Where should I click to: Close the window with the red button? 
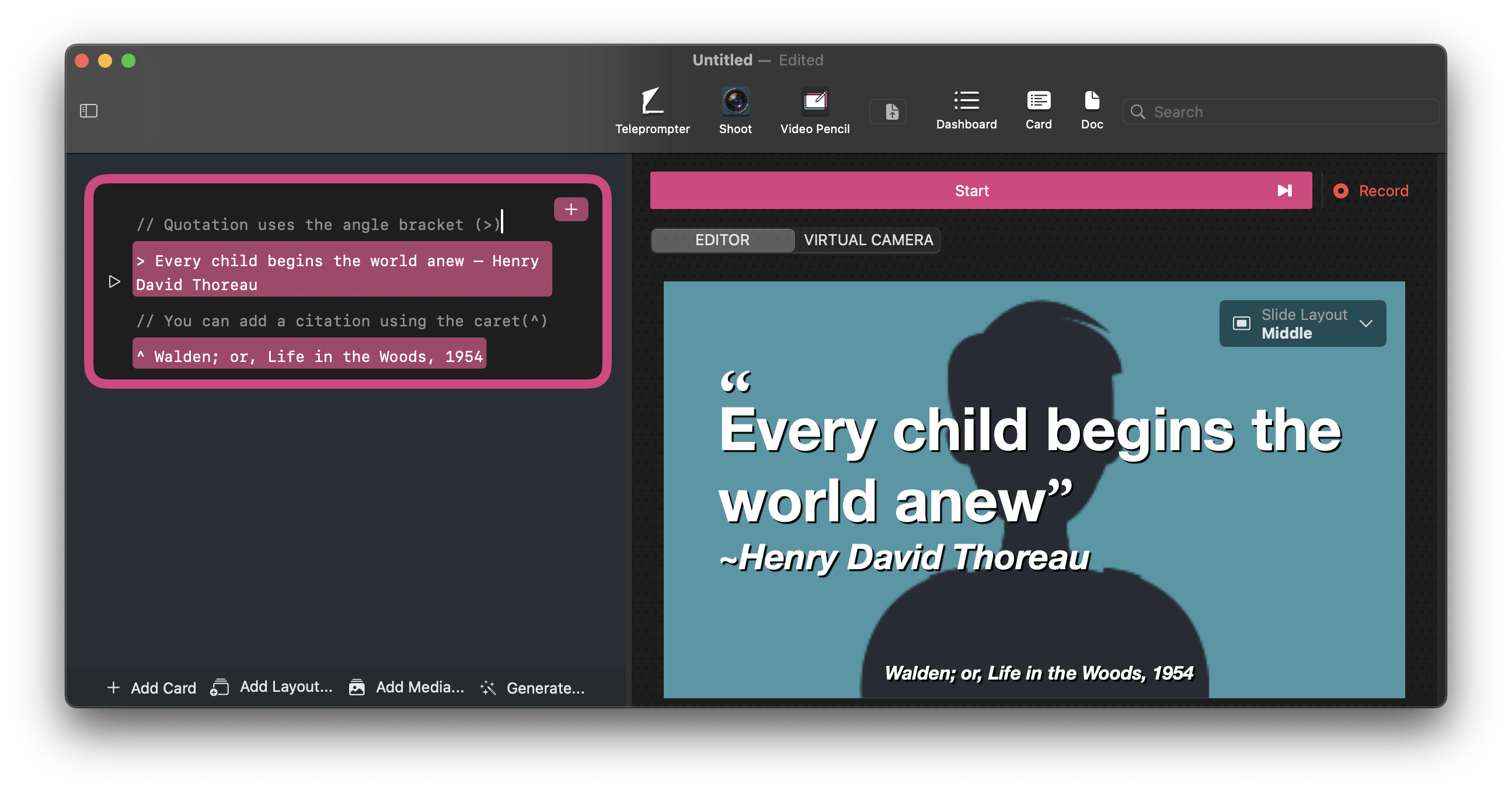[82, 61]
